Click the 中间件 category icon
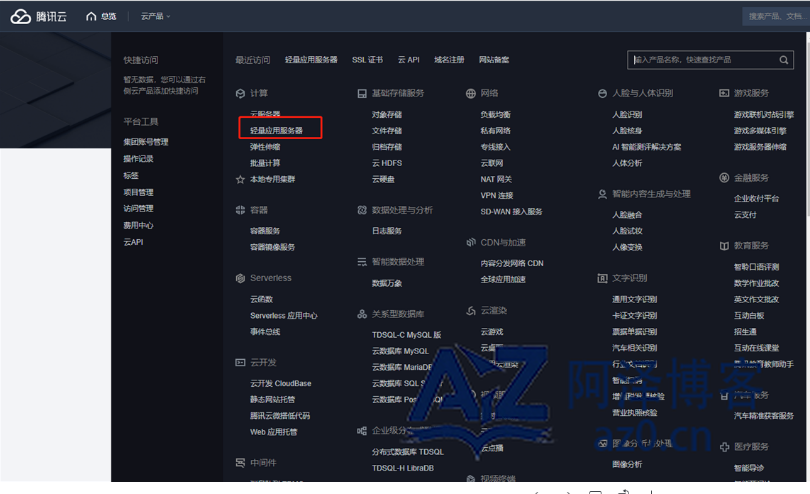The image size is (810, 494). tap(240, 462)
